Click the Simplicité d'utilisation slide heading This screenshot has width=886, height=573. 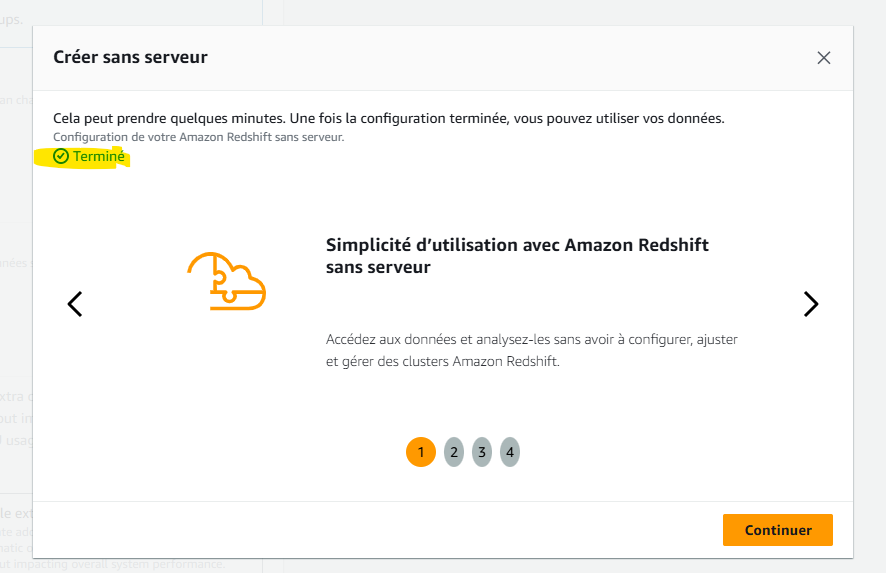[517, 256]
